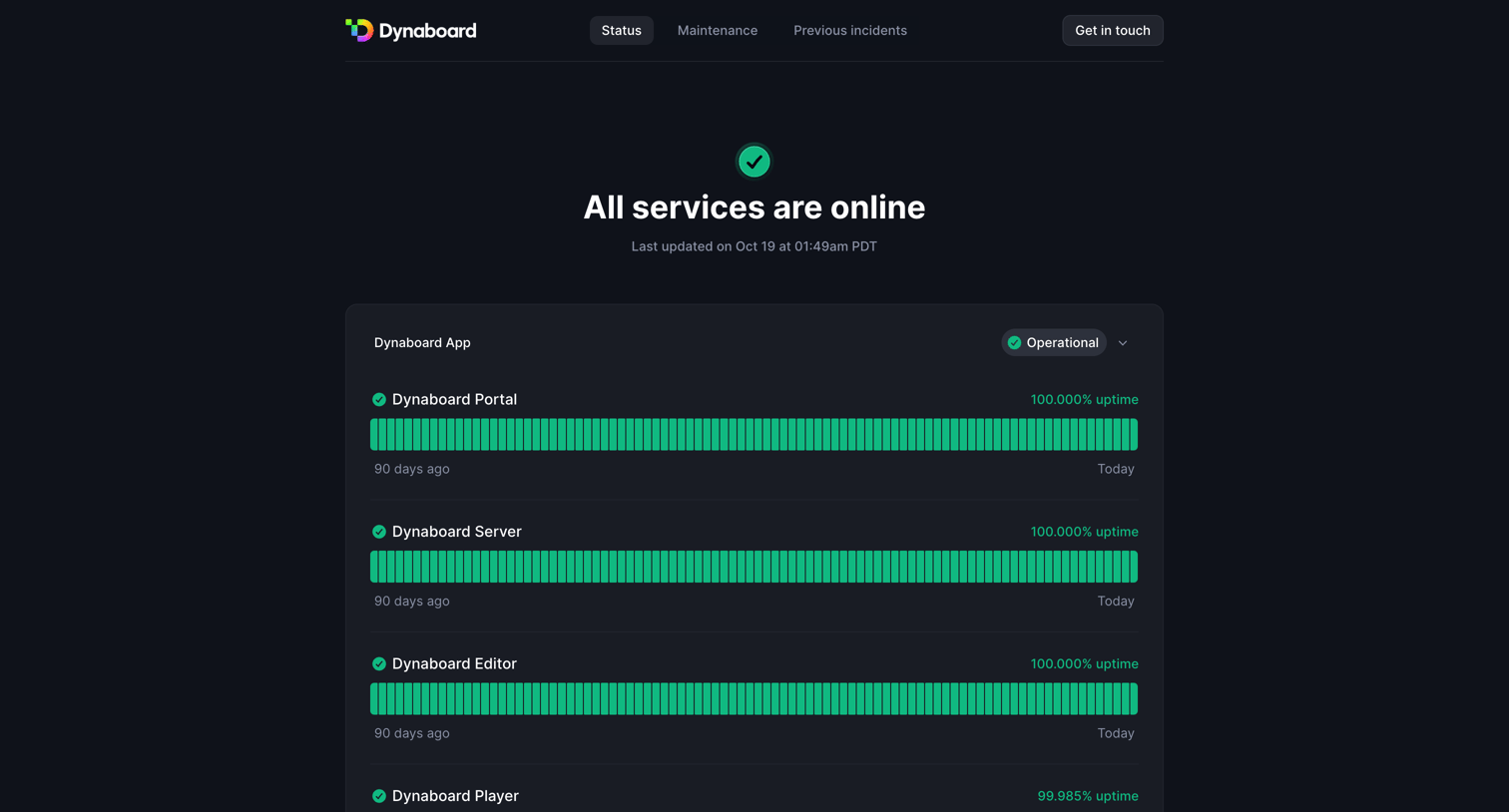Click the Dynaboard Portal service name

coord(454,400)
